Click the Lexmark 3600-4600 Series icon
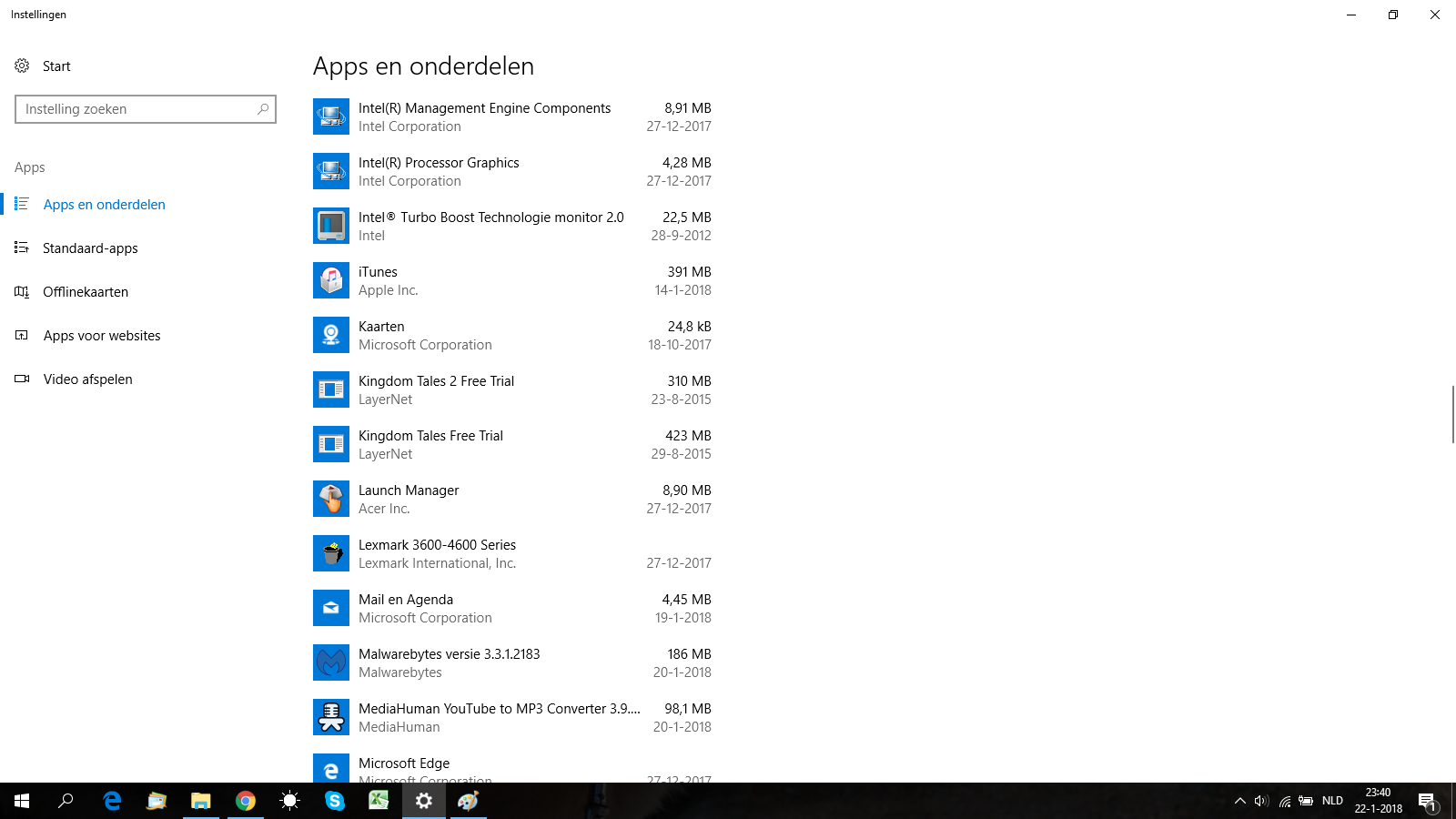This screenshot has height=819, width=1456. pyautogui.click(x=331, y=553)
